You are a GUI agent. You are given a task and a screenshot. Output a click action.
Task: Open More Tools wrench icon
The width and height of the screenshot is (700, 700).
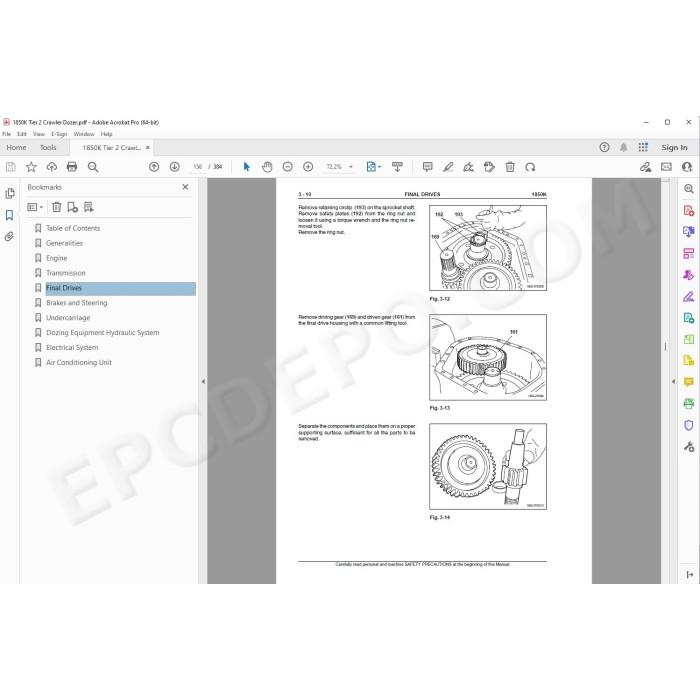688,446
